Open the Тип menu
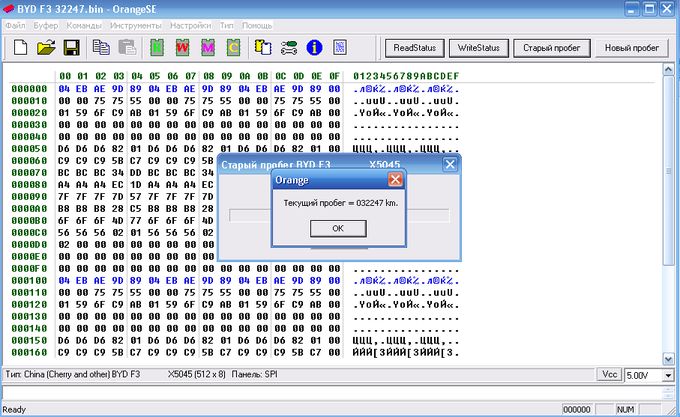Image resolution: width=680 pixels, height=417 pixels. click(226, 26)
